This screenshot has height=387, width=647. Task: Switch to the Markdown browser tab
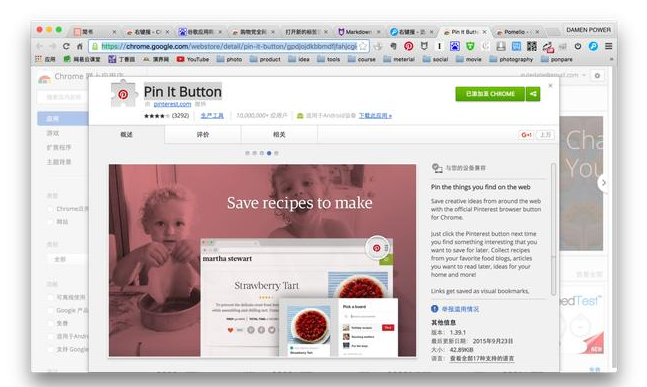pos(359,32)
